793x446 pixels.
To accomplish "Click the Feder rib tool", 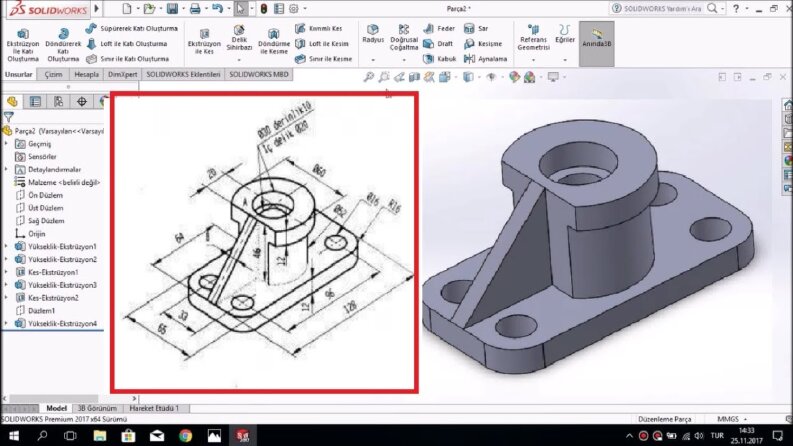I will [439, 29].
